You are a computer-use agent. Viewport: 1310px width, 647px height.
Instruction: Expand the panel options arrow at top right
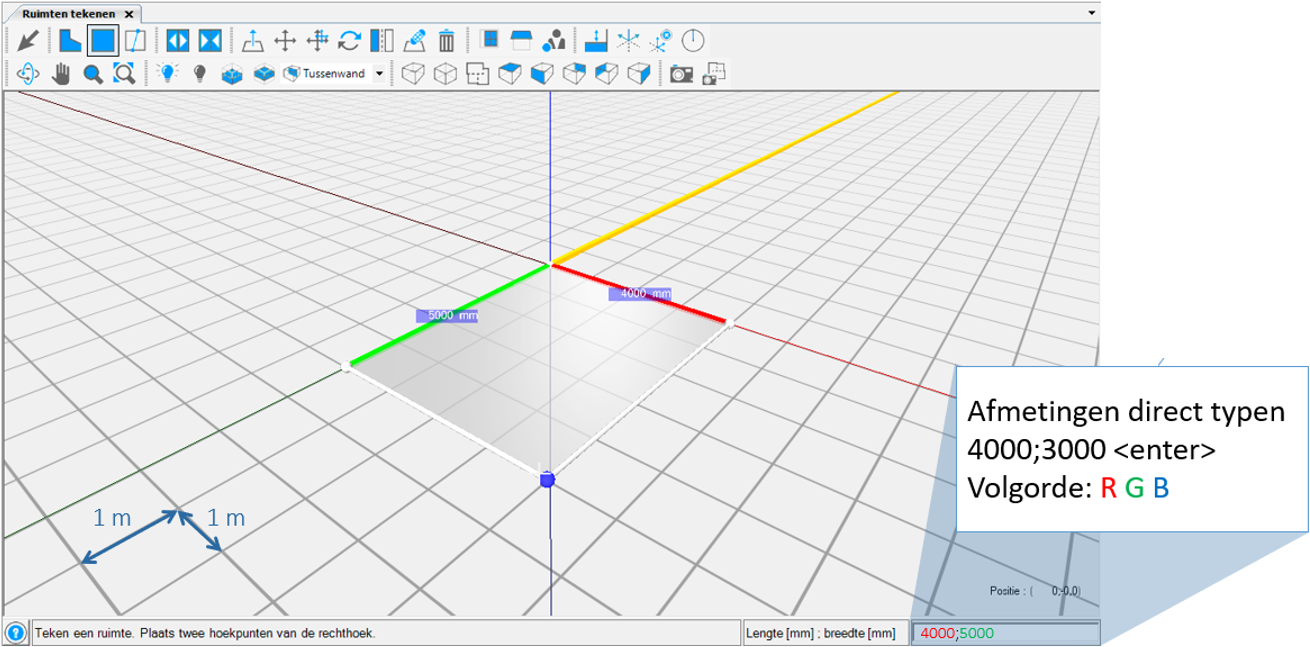click(x=1091, y=13)
